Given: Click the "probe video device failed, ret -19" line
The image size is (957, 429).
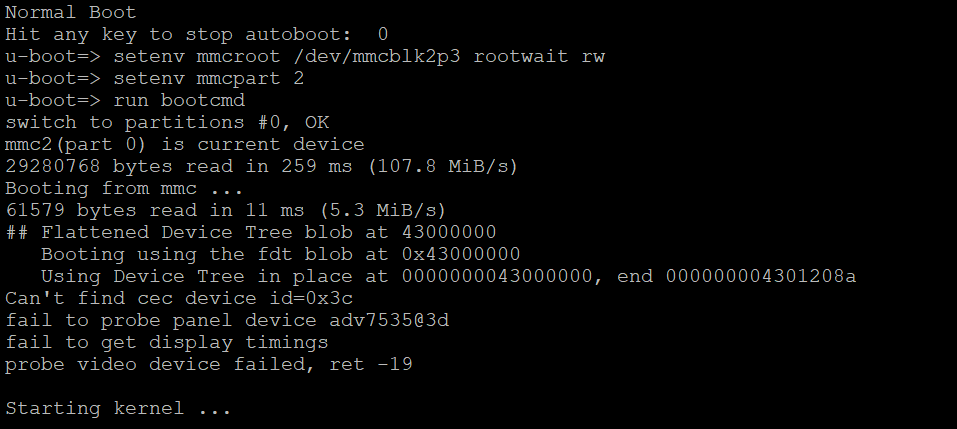Looking at the screenshot, I should click(208, 364).
